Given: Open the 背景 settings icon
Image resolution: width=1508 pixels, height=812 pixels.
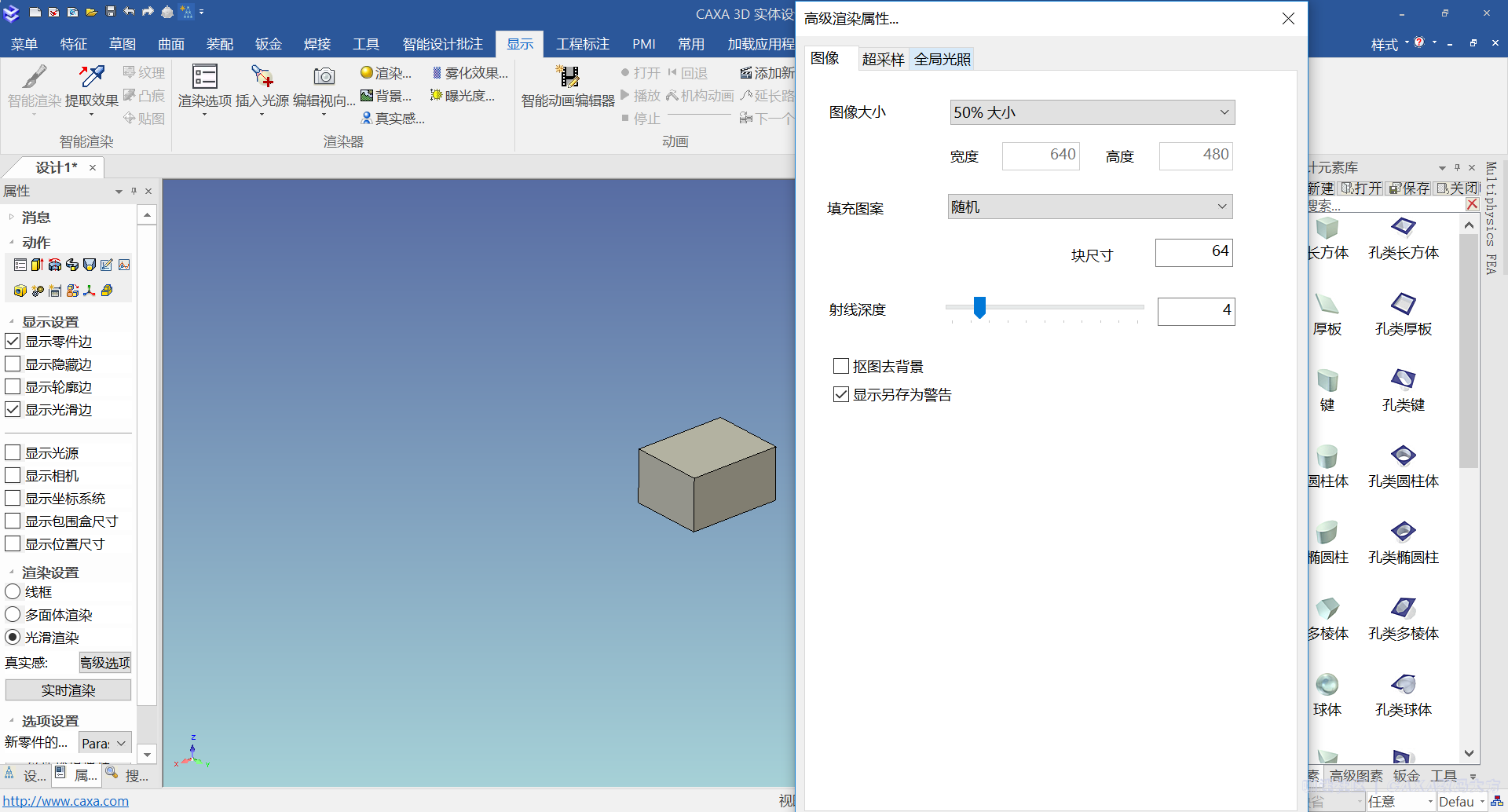Looking at the screenshot, I should coord(367,96).
